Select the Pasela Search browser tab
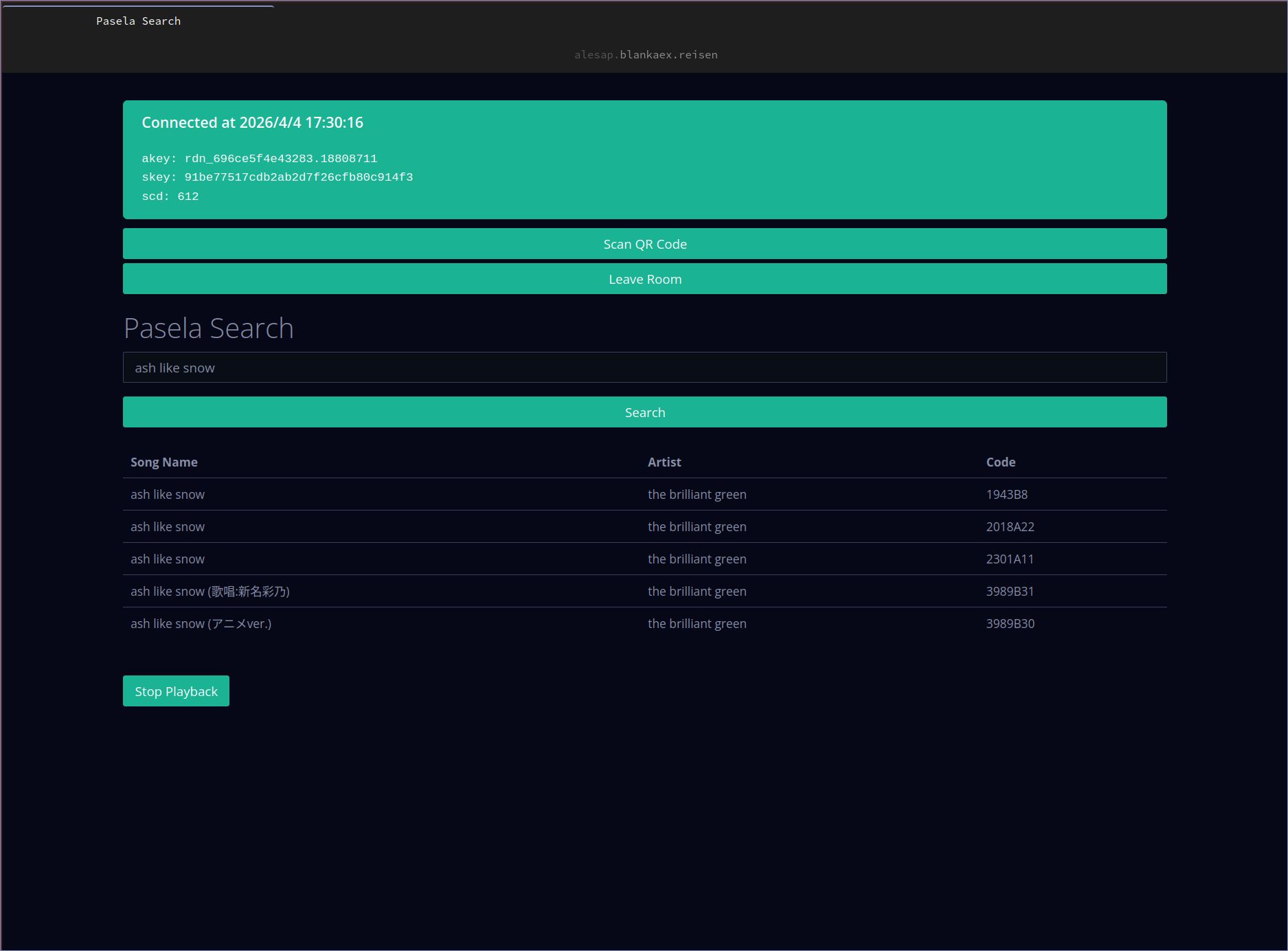This screenshot has height=951, width=1288. (x=138, y=21)
